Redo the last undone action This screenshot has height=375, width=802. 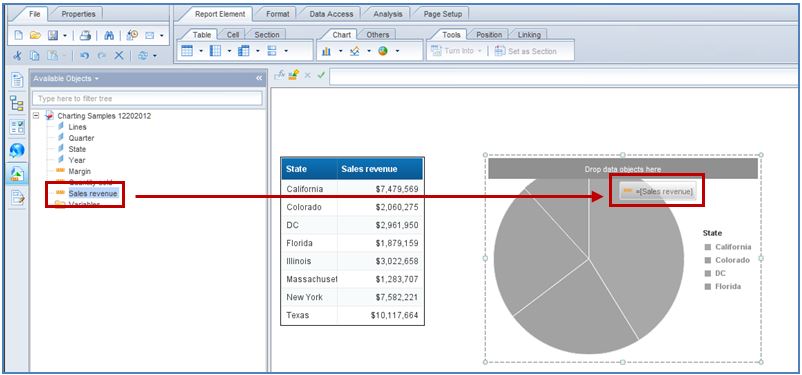pyautogui.click(x=102, y=55)
